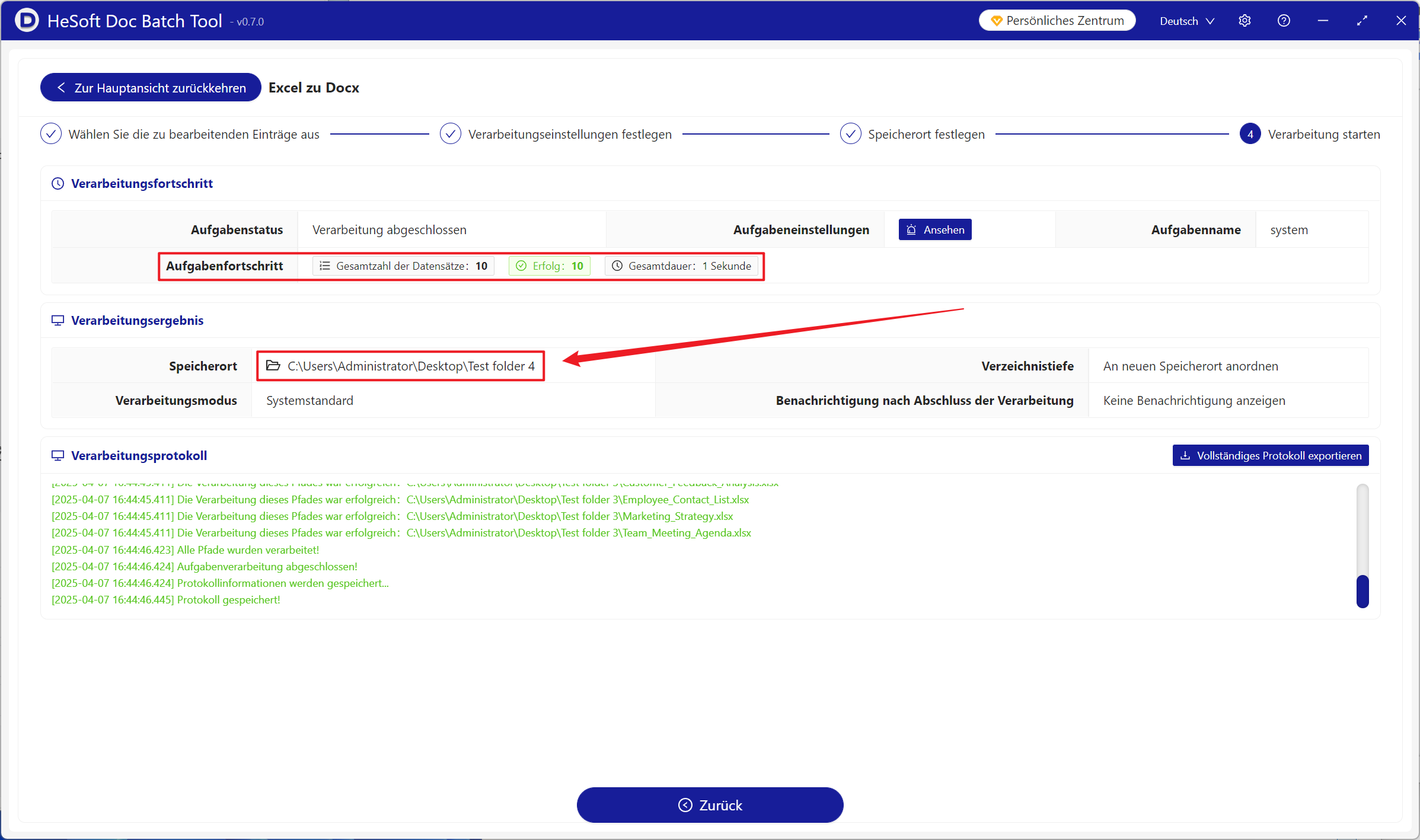Image resolution: width=1420 pixels, height=840 pixels.
Task: Click log line for Marketing_Strategy.xlsx
Action: point(393,516)
